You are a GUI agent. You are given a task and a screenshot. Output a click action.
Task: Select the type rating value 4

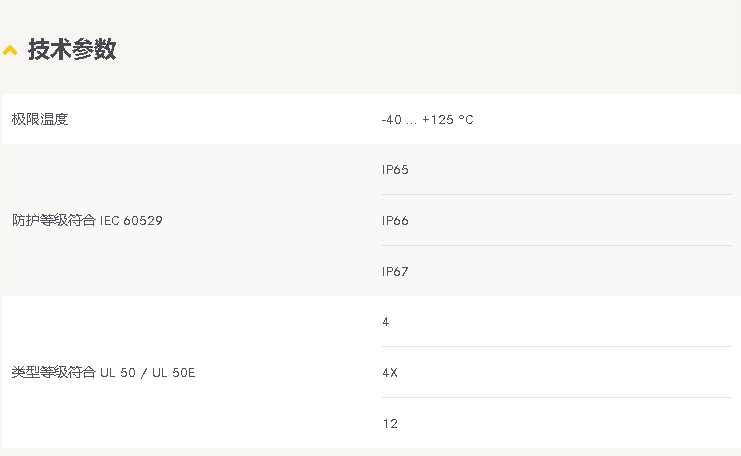click(x=386, y=322)
